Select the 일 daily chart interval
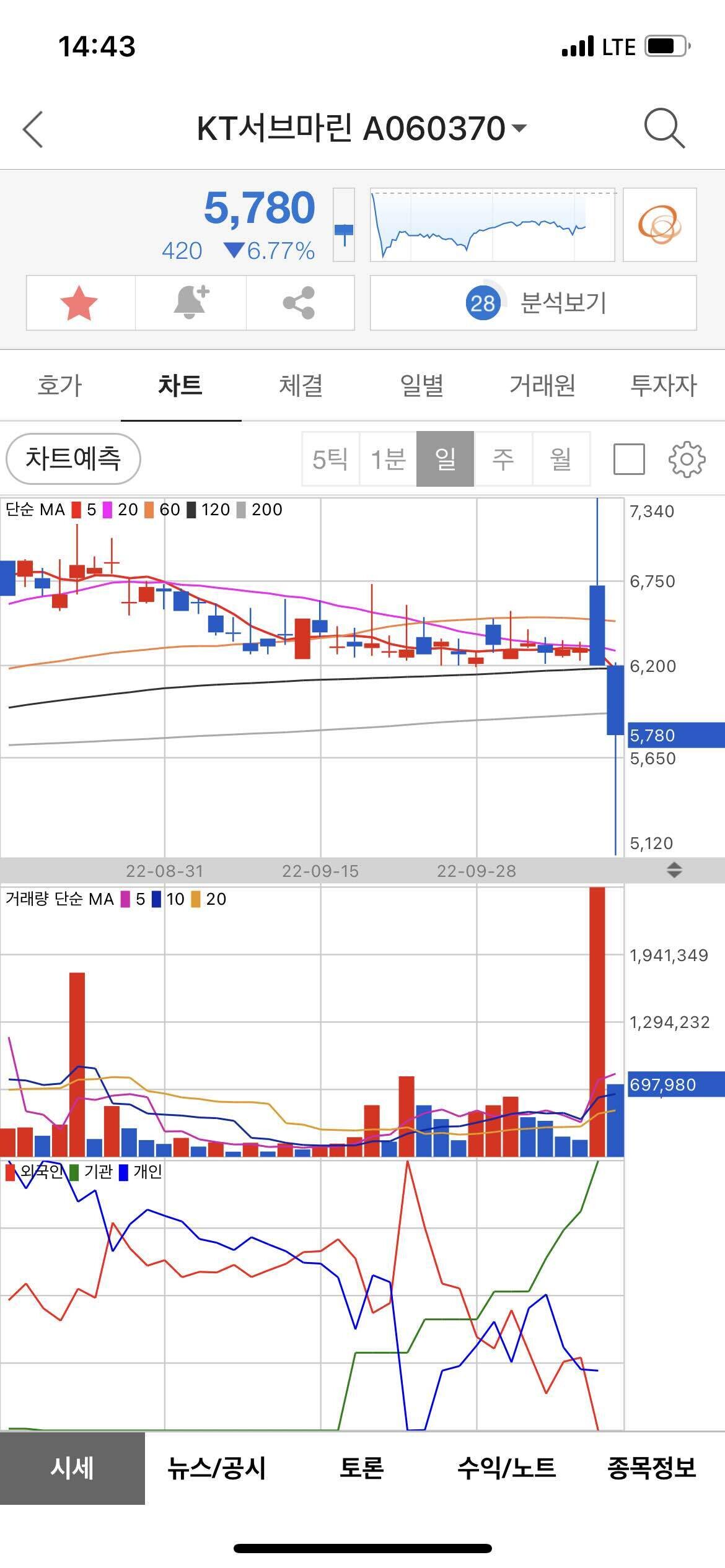The width and height of the screenshot is (725, 1568). point(446,459)
